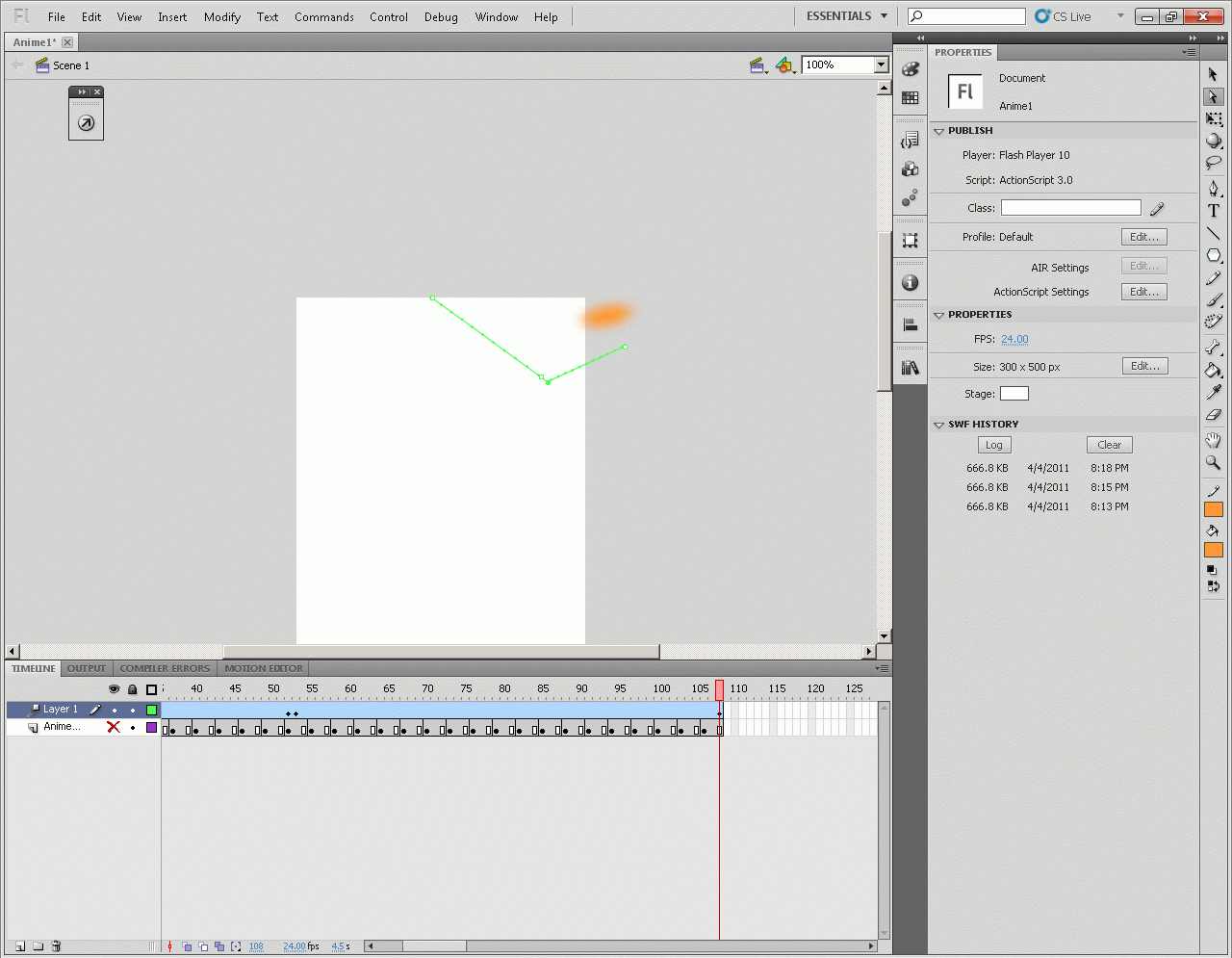Click the Log button in SWF History
This screenshot has height=958, width=1232.
[994, 445]
